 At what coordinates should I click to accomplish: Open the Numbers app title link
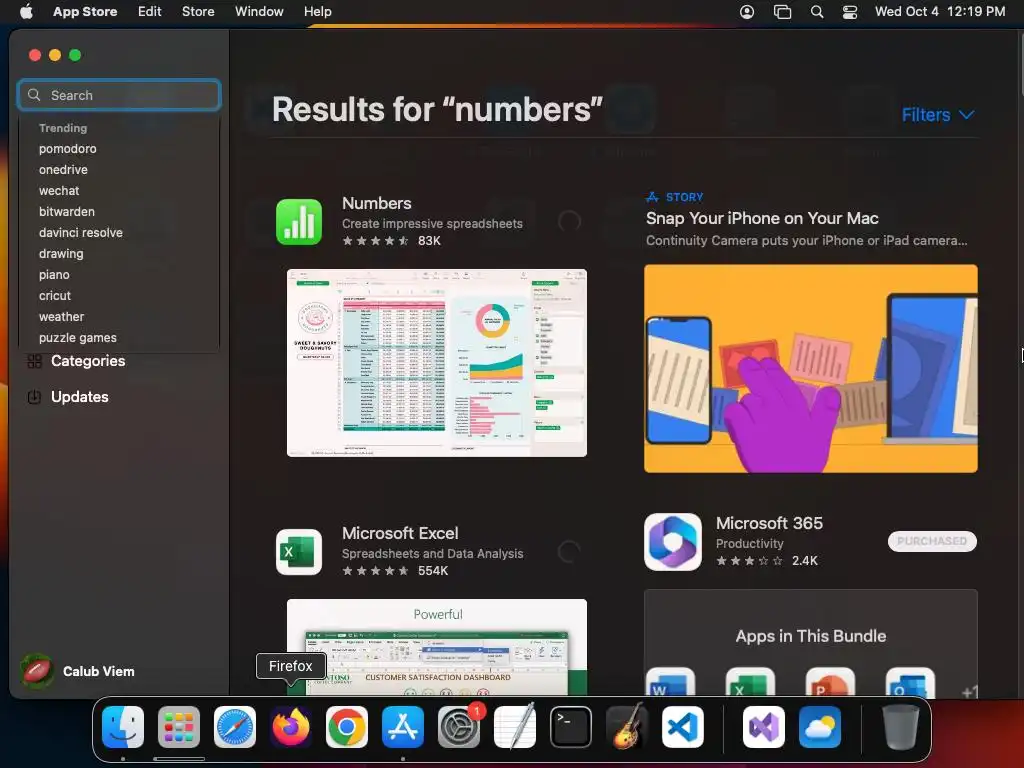[x=377, y=203]
